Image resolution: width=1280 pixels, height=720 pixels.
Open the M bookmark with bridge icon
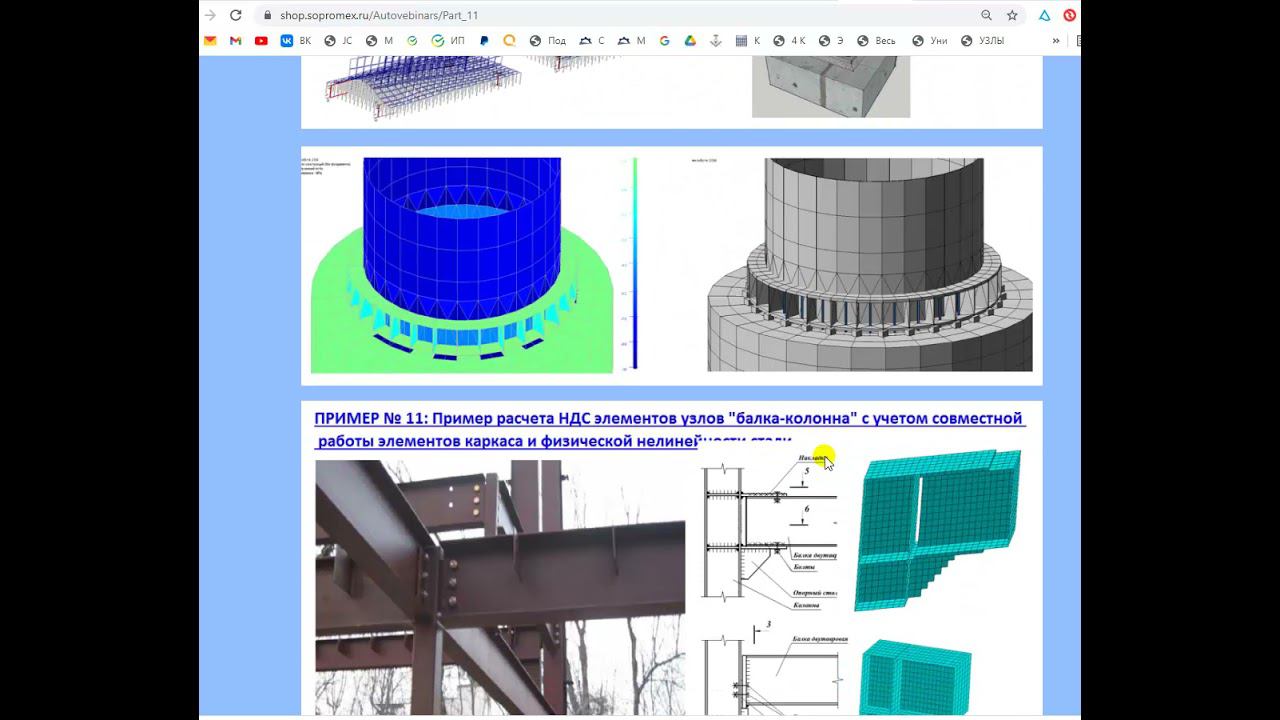[632, 41]
